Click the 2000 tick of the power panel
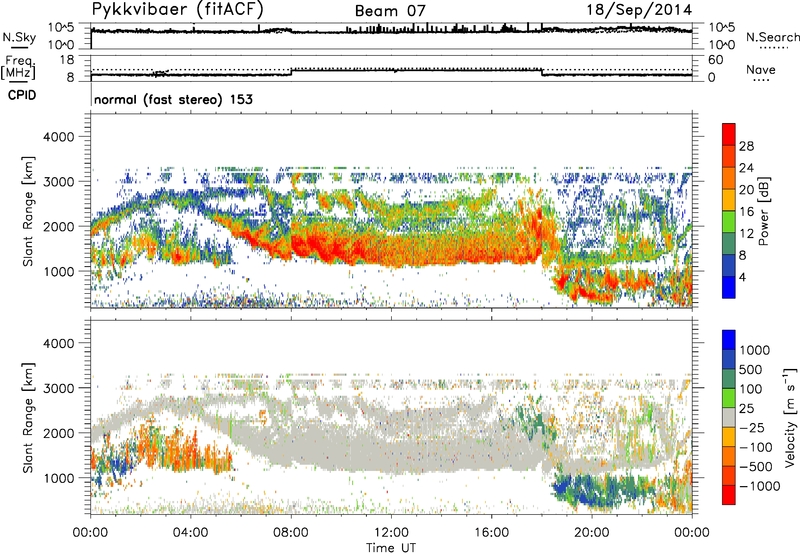 point(58,226)
